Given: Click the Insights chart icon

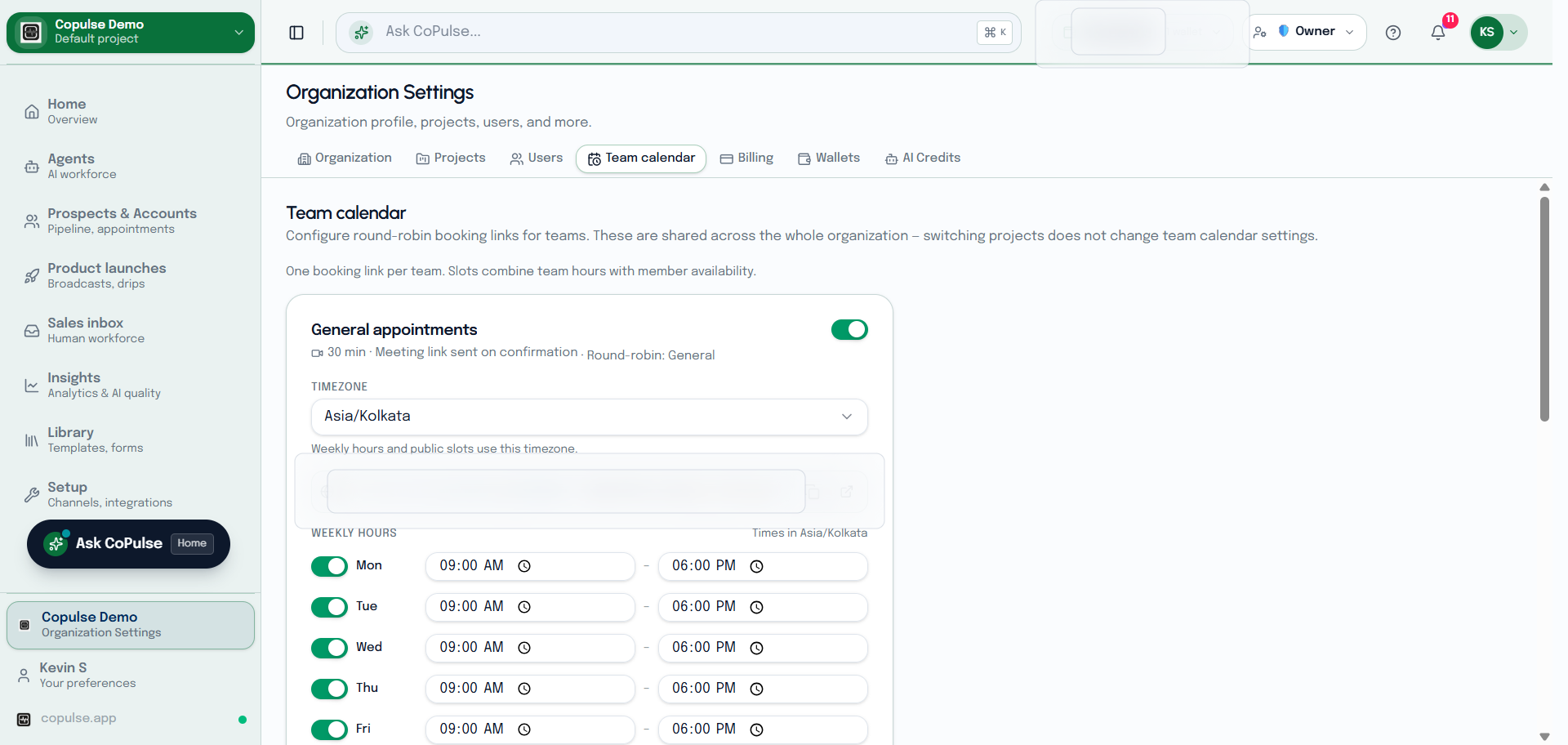Looking at the screenshot, I should (32, 386).
